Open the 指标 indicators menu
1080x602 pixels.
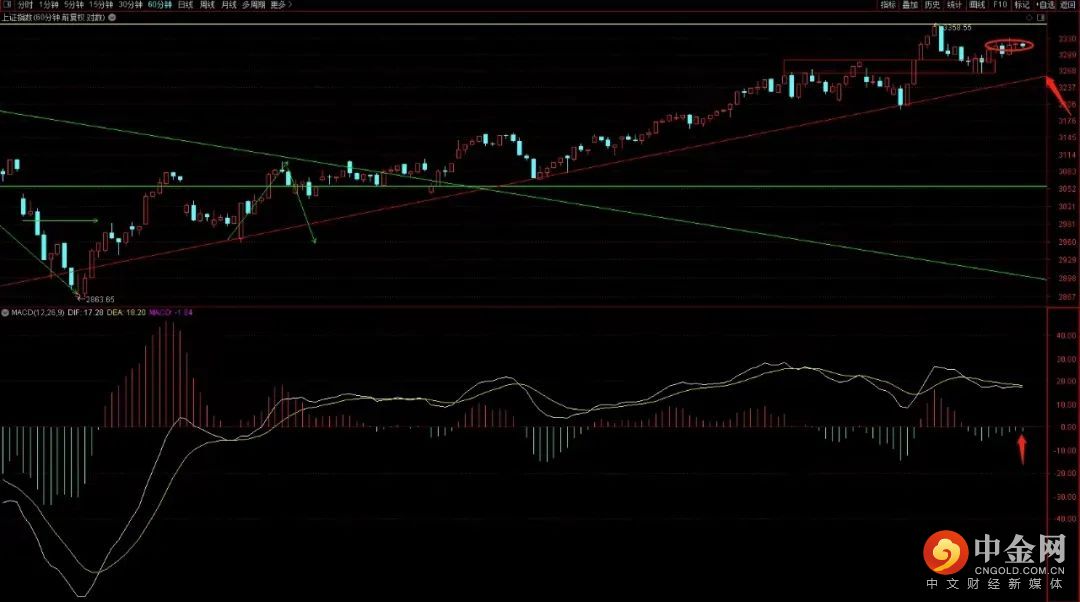click(x=888, y=5)
